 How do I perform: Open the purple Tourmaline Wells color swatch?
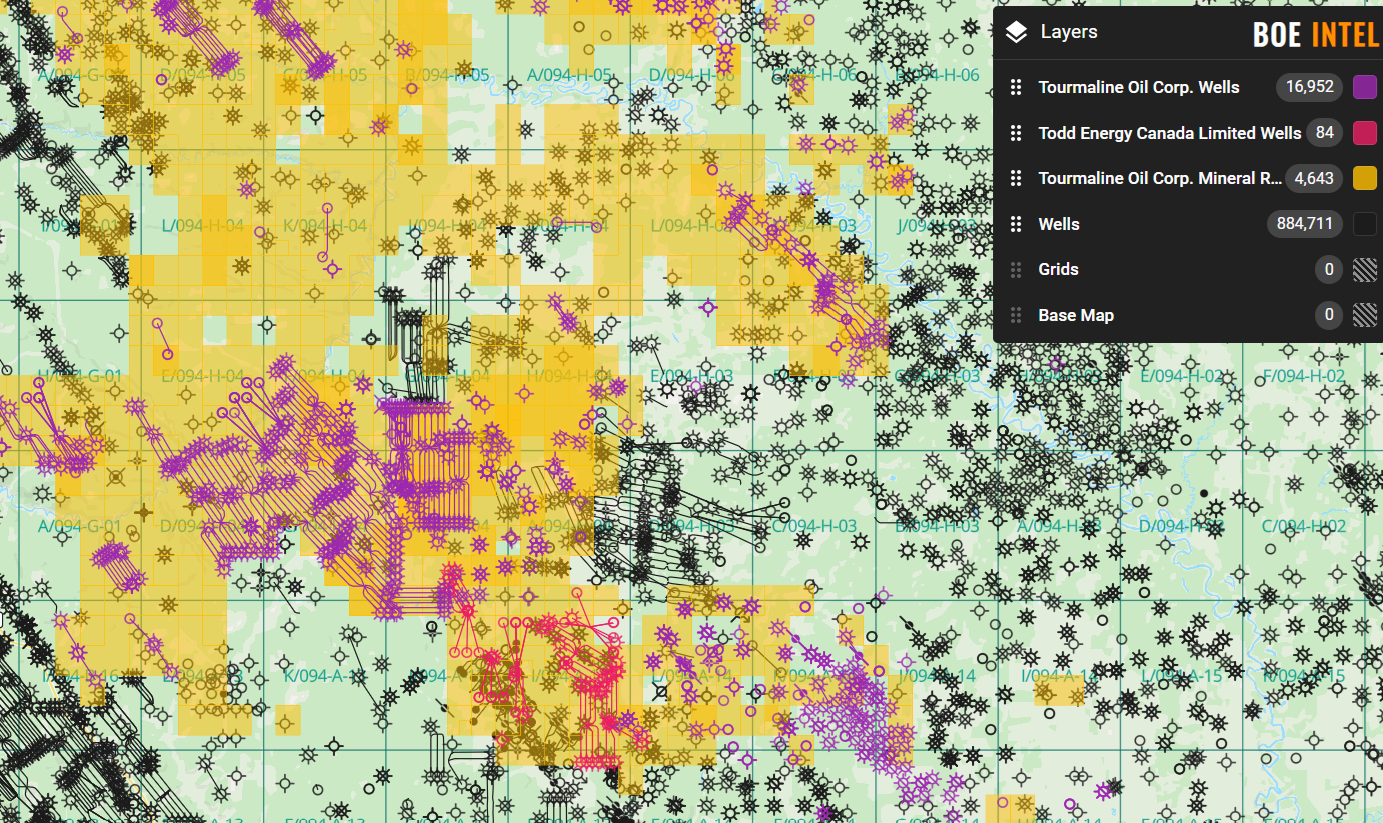click(1364, 87)
